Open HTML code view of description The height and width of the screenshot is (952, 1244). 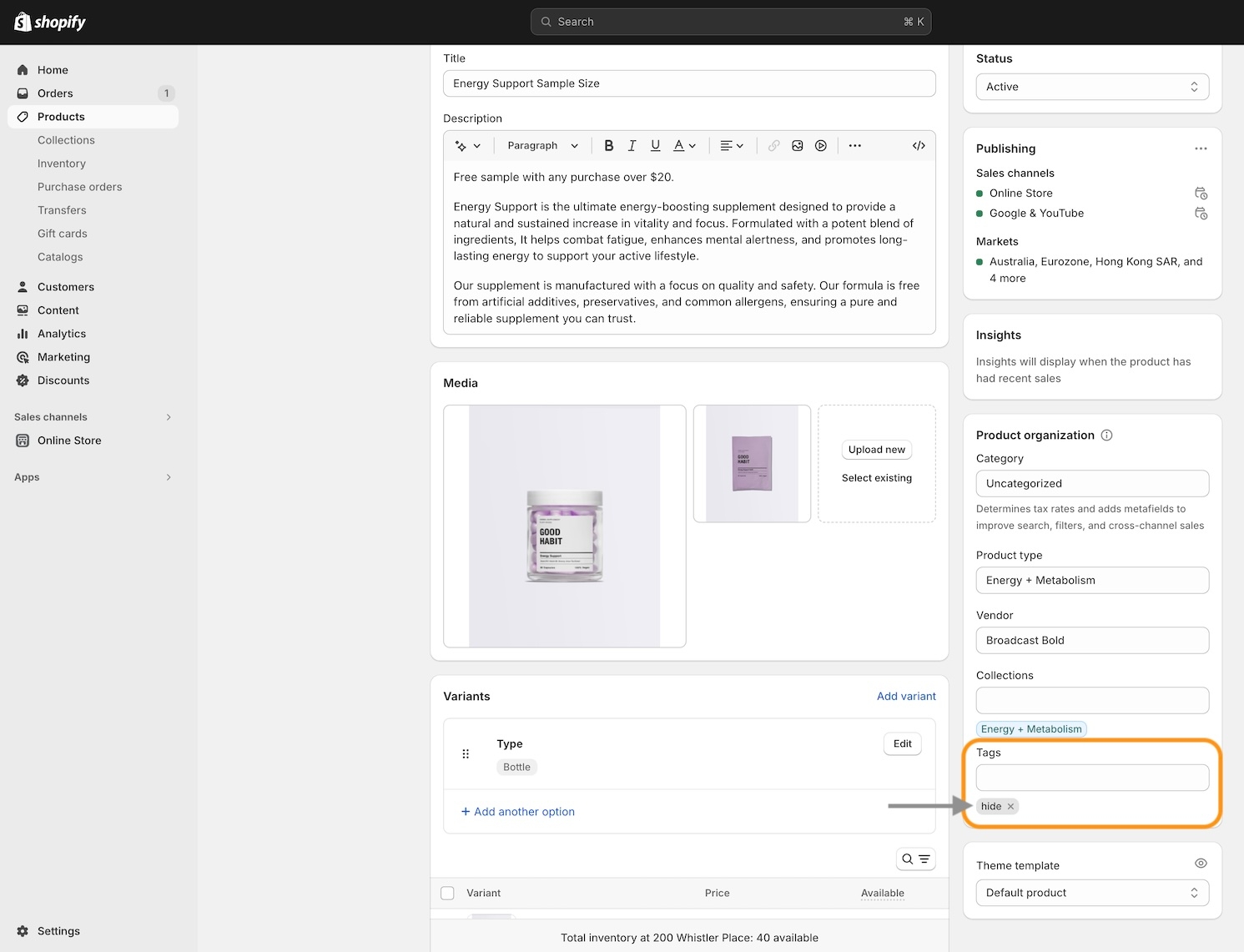tap(919, 145)
